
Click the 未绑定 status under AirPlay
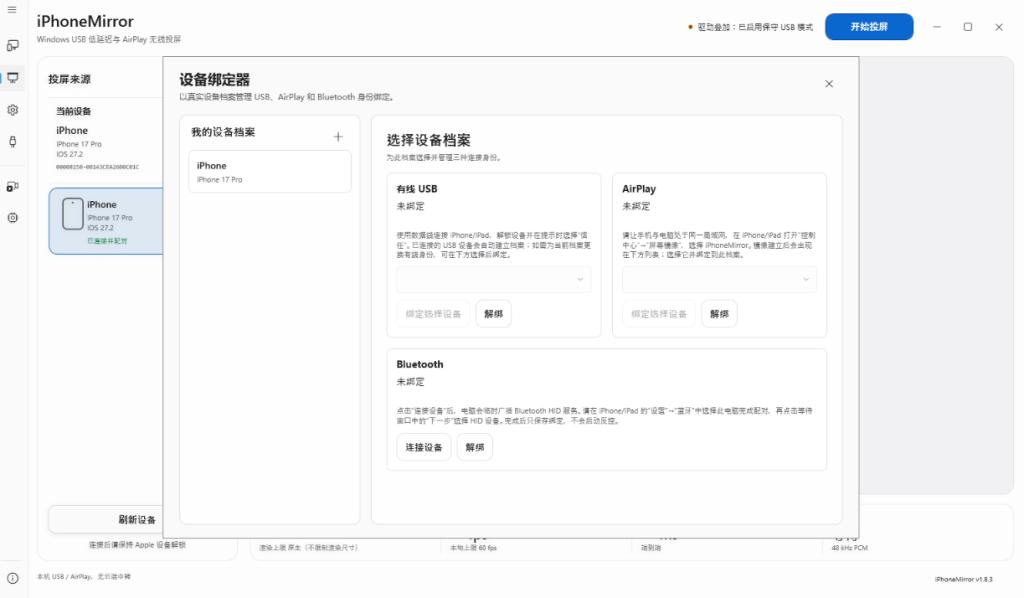pos(636,206)
